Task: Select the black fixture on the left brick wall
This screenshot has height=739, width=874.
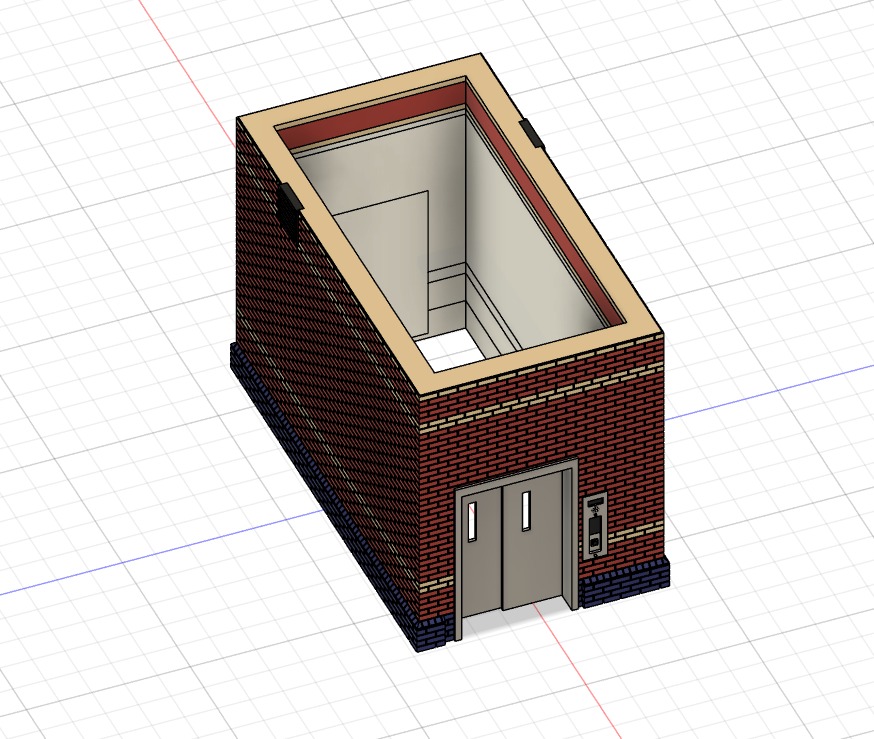Action: (289, 212)
